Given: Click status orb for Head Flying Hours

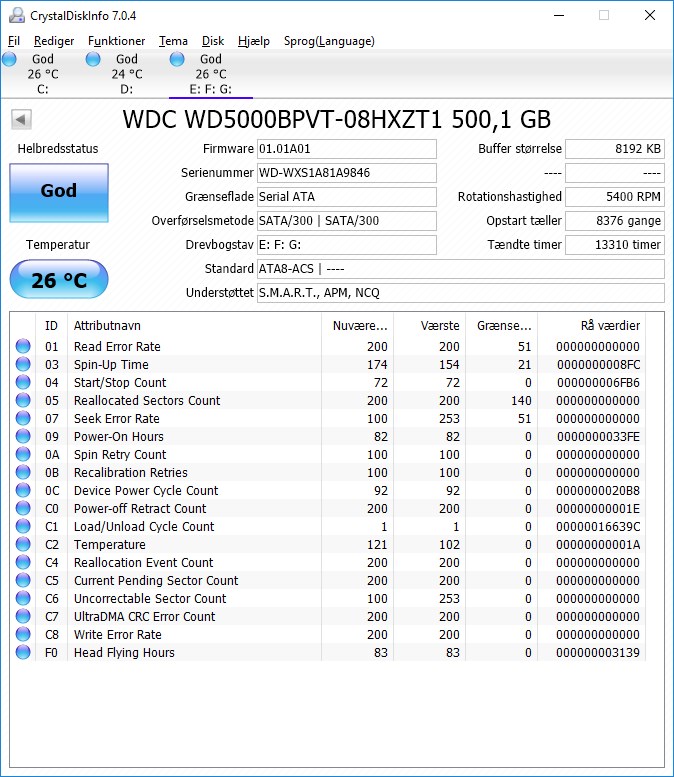Looking at the screenshot, I should click(23, 652).
